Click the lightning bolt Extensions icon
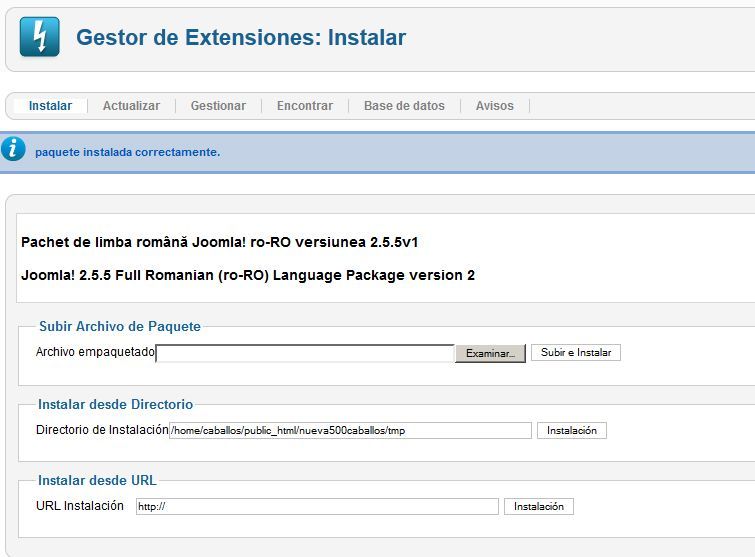The width and height of the screenshot is (755, 557). [x=39, y=37]
